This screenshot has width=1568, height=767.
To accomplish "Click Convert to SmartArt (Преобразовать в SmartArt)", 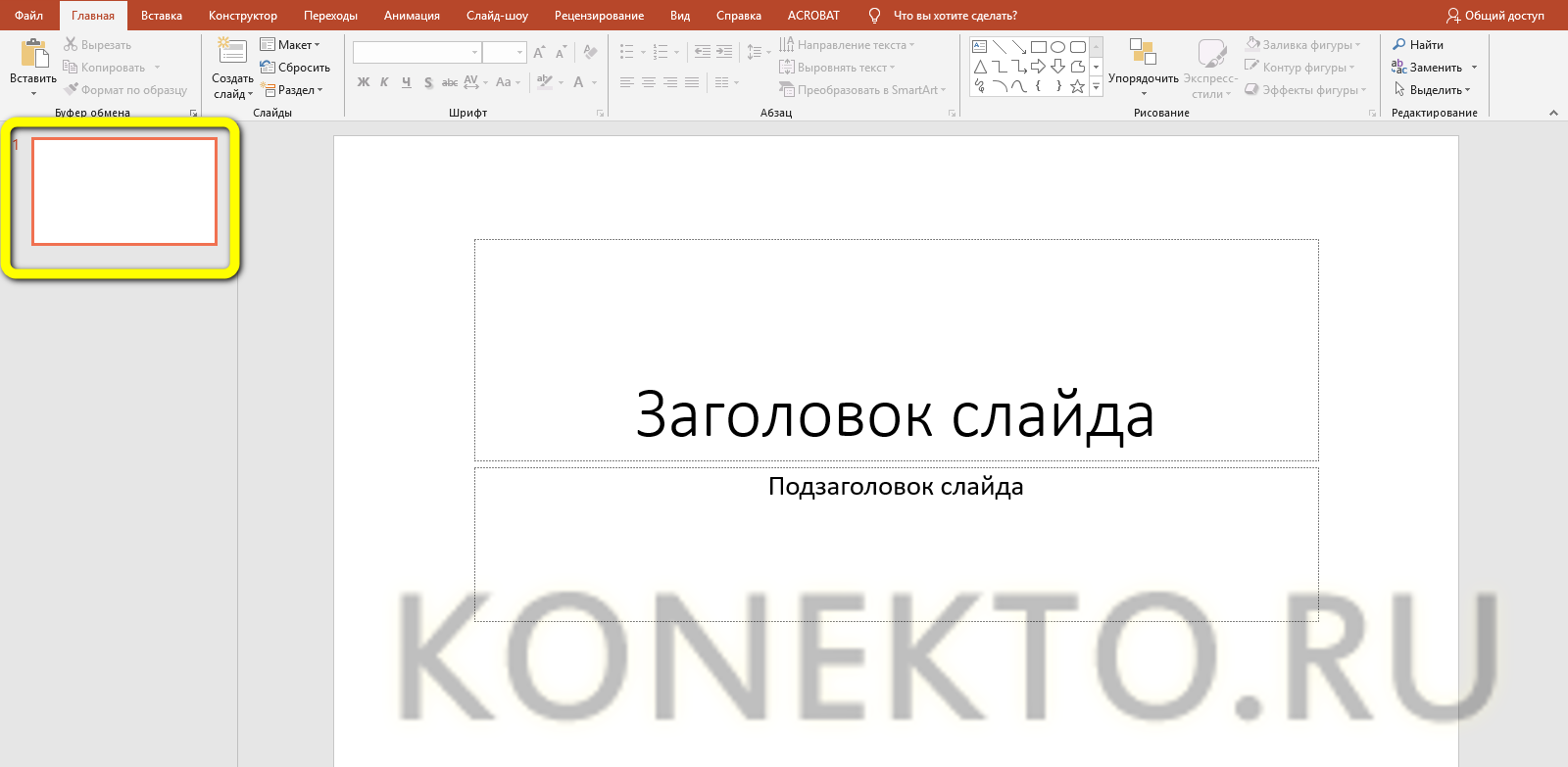I will [x=863, y=90].
